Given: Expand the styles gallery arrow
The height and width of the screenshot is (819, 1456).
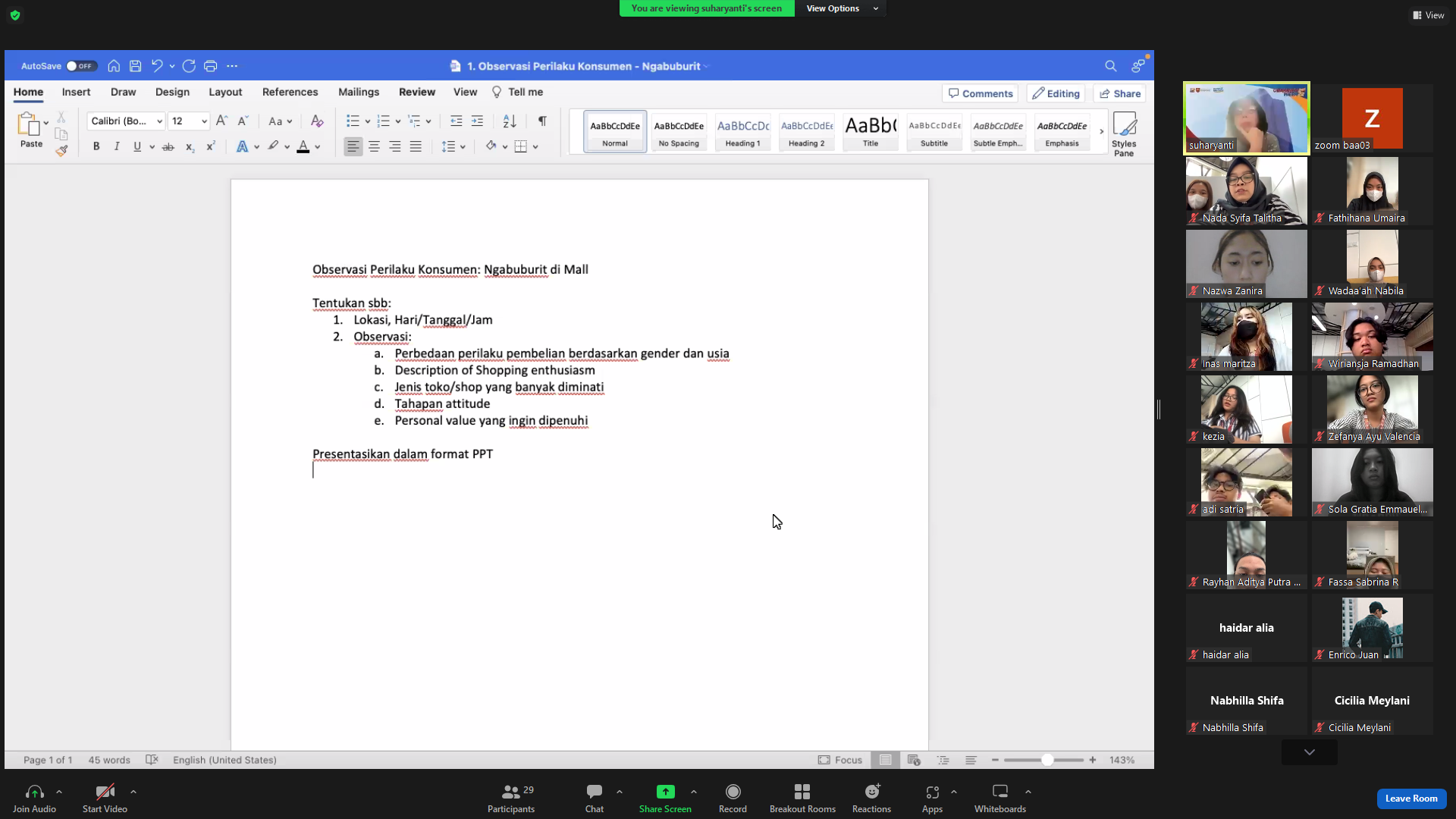Looking at the screenshot, I should click(1102, 131).
